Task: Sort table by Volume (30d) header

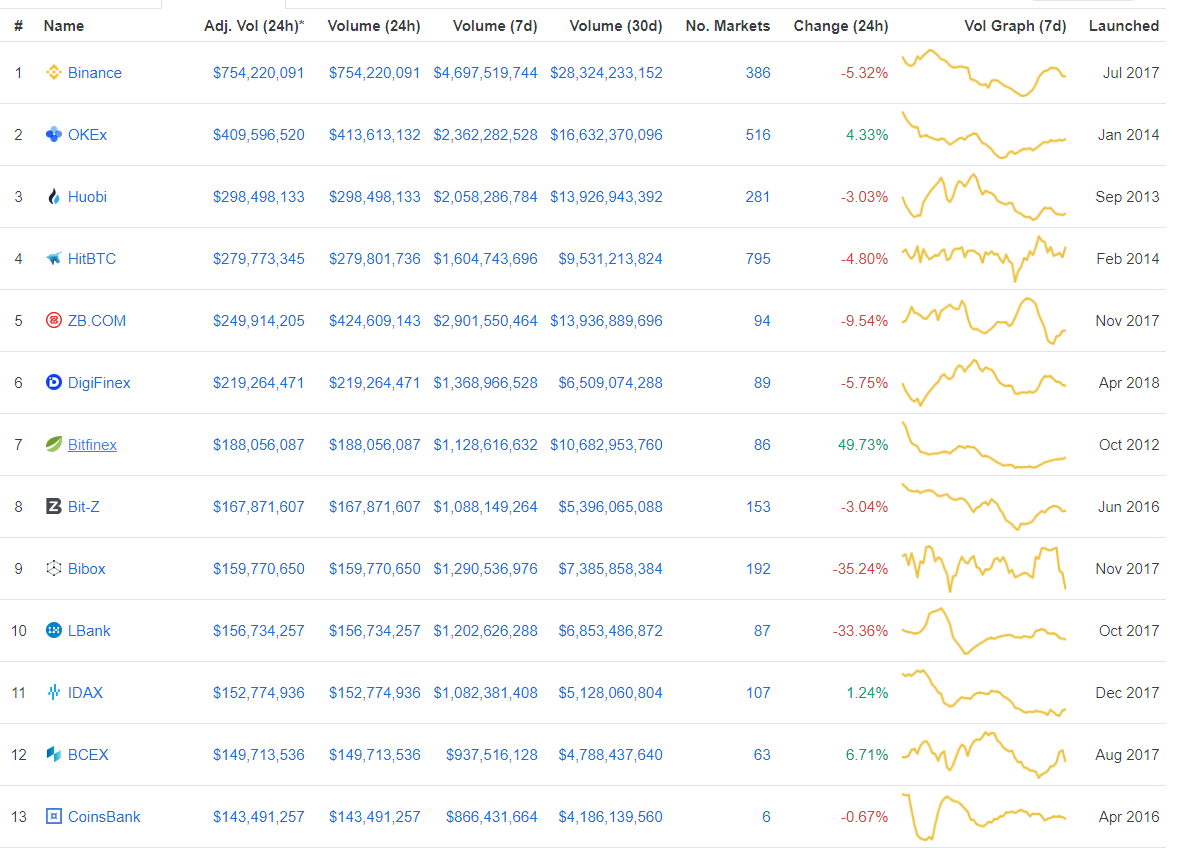Action: click(616, 26)
